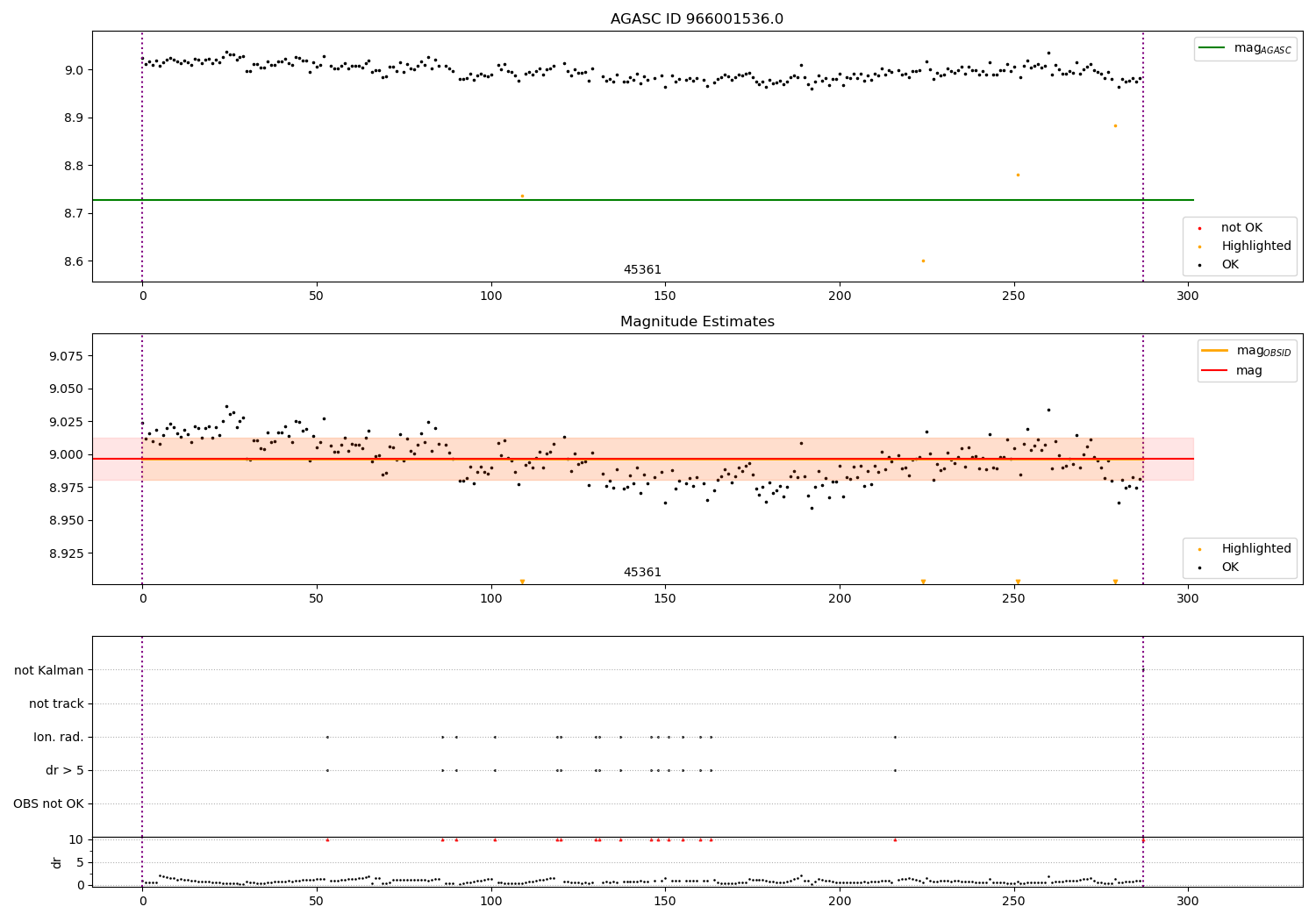Click the rotated 'dr' axis label
Screen dimensions: 1316x921
pos(57,862)
